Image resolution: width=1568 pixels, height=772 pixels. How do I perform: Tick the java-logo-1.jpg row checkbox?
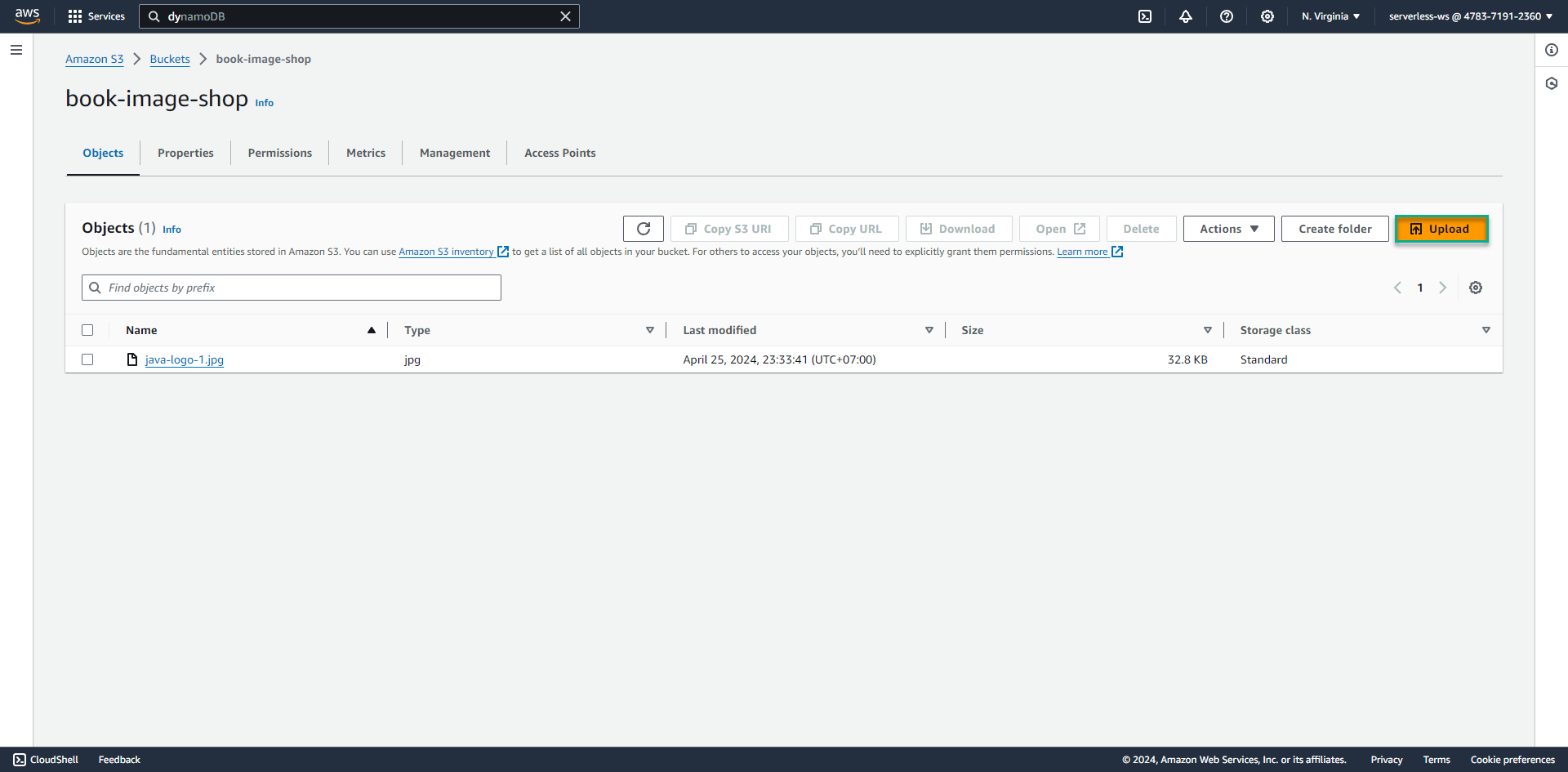[x=87, y=359]
